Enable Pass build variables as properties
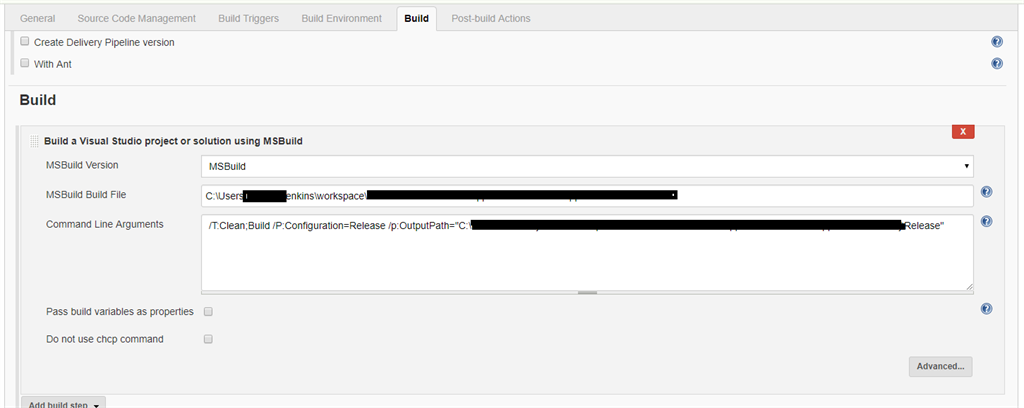Screen dimensions: 1024x408 [208, 311]
